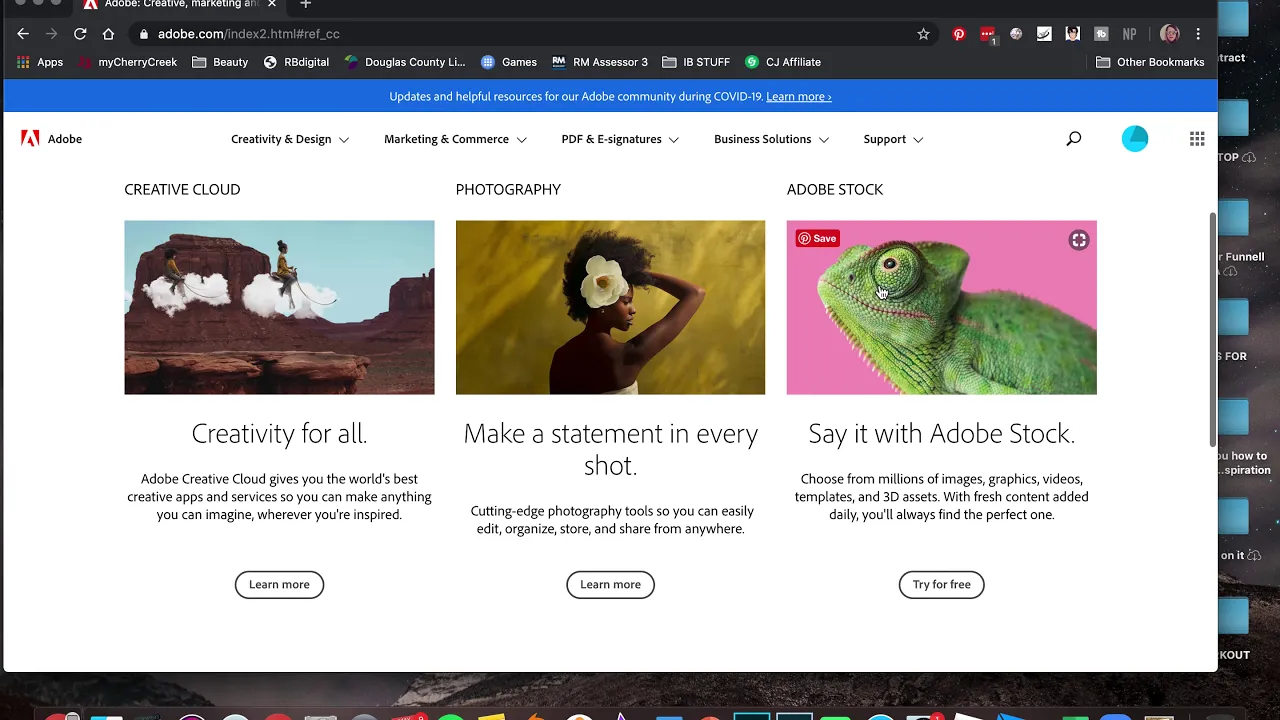Bookmark this page with the star icon
Screen dimensions: 1280x720
click(x=923, y=34)
